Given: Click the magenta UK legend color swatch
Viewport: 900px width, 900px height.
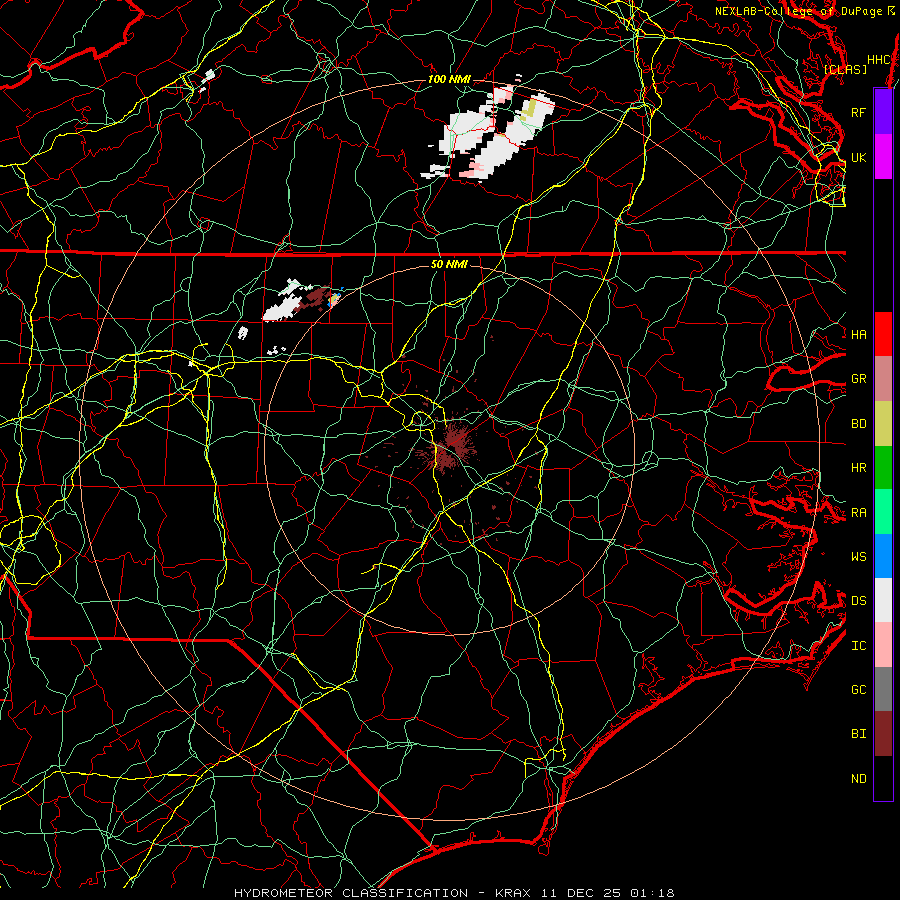Looking at the screenshot, I should coord(883,157).
